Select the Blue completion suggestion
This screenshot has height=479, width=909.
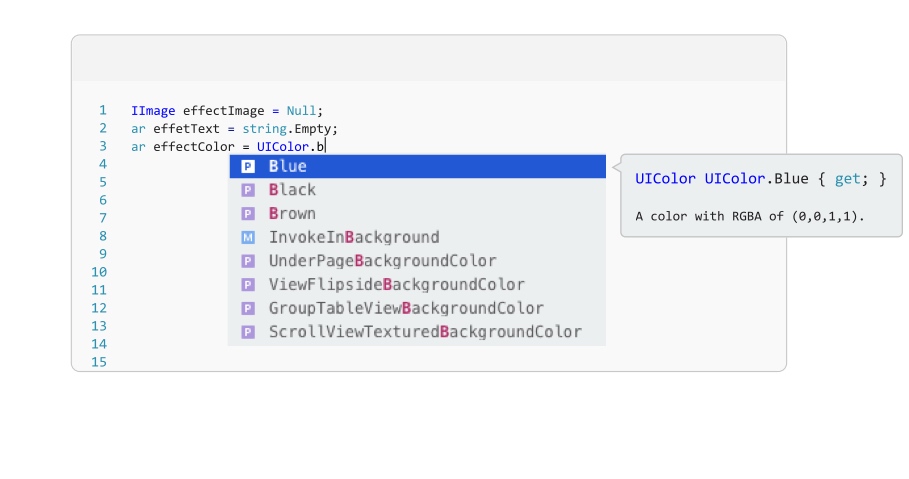pyautogui.click(x=288, y=167)
